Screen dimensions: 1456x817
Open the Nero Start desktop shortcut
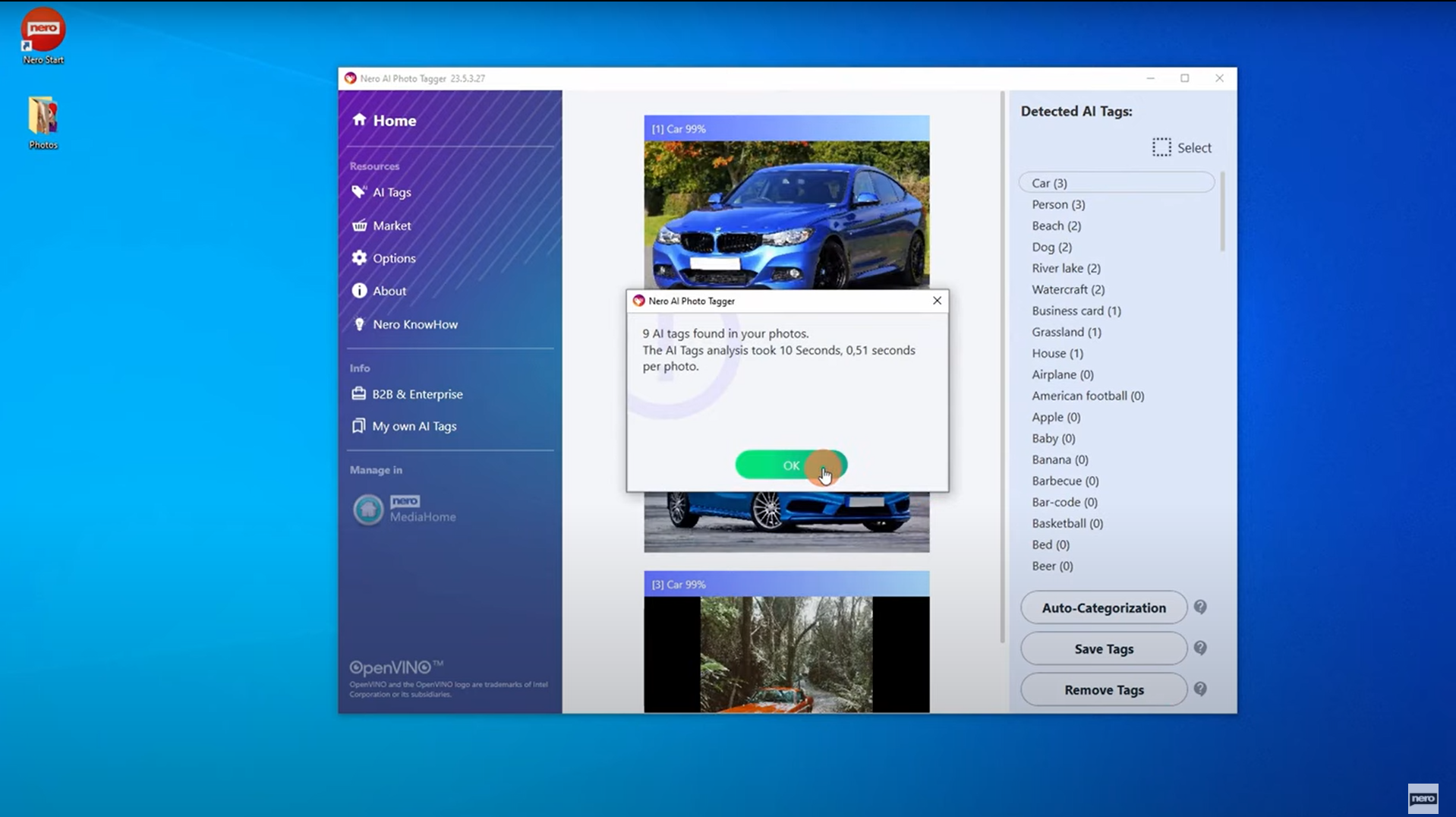[43, 36]
